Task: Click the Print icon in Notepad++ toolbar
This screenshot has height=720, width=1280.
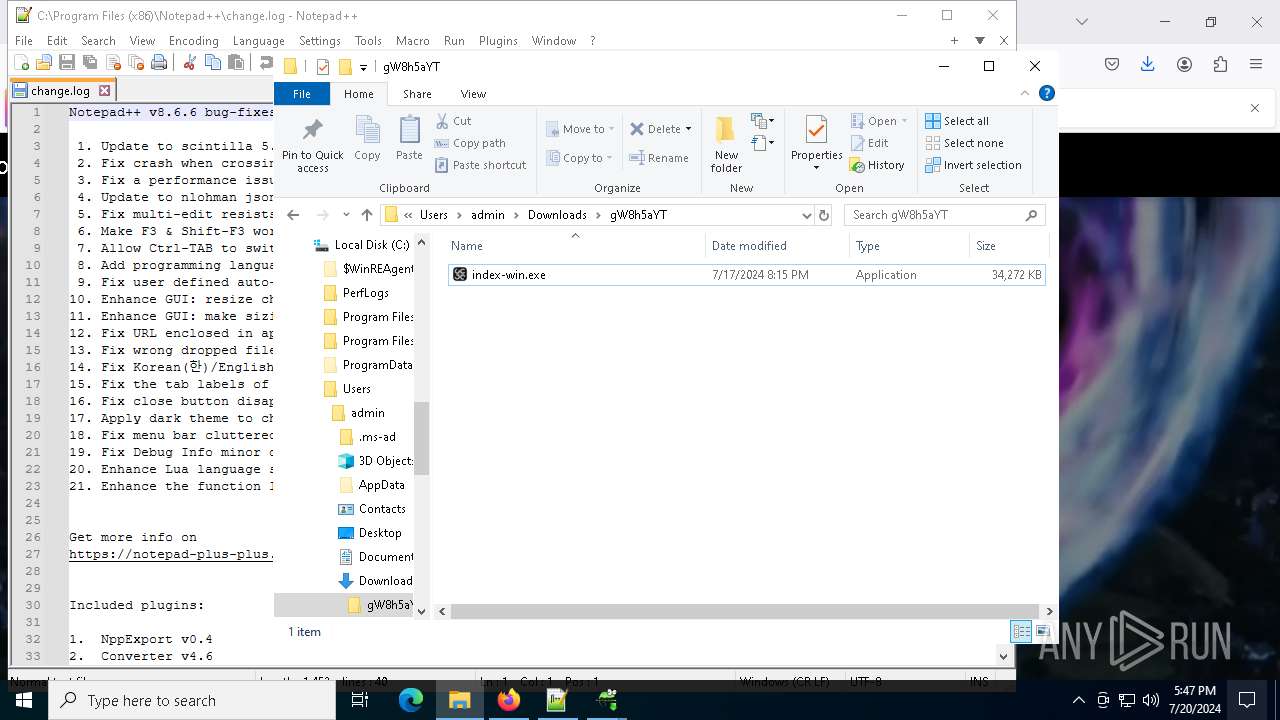Action: pyautogui.click(x=159, y=62)
